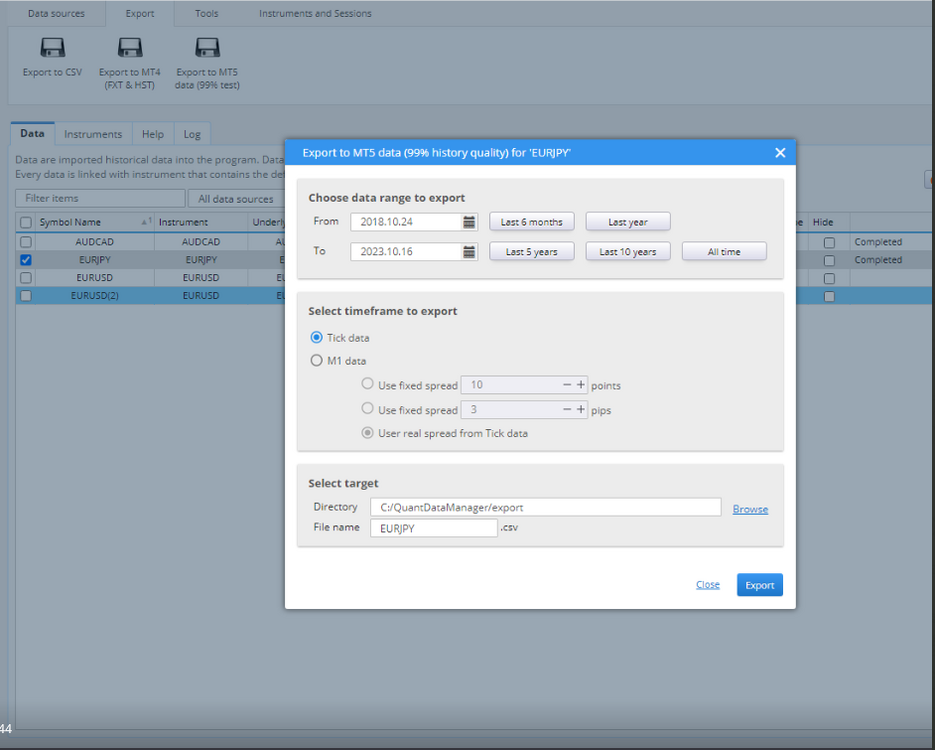Click the Export to CSV icon

52,48
